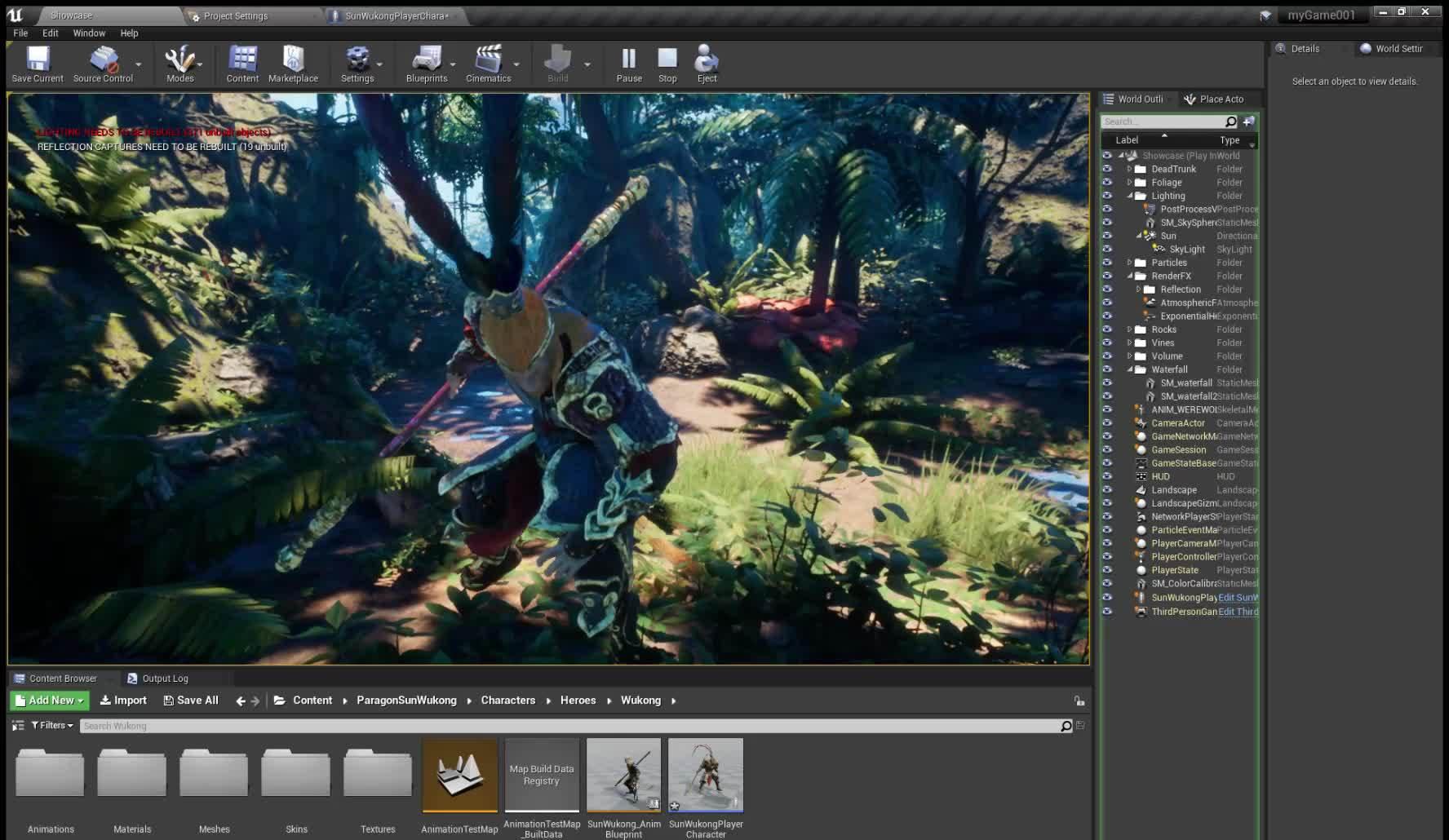Viewport: 1449px width, 840px height.
Task: Open the Blueprints dropdown arrow
Action: point(453,64)
